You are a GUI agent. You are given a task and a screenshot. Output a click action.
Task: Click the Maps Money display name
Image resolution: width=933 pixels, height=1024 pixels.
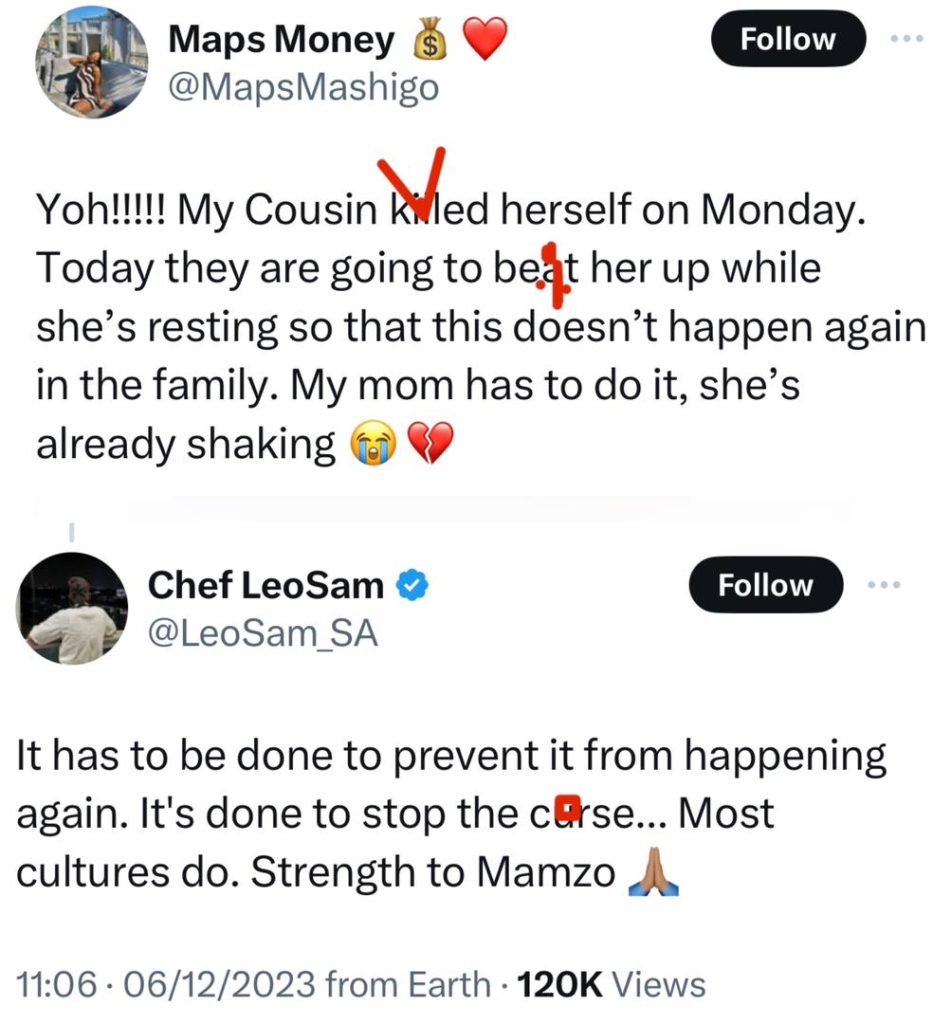tap(281, 40)
